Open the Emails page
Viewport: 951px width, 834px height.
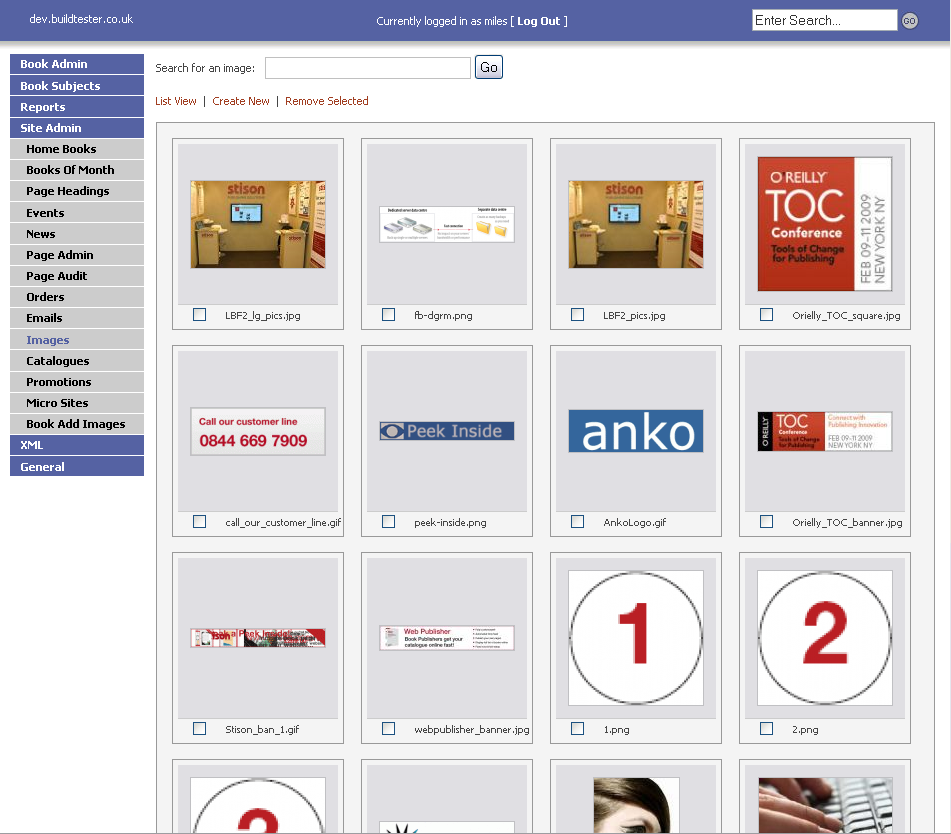point(77,318)
